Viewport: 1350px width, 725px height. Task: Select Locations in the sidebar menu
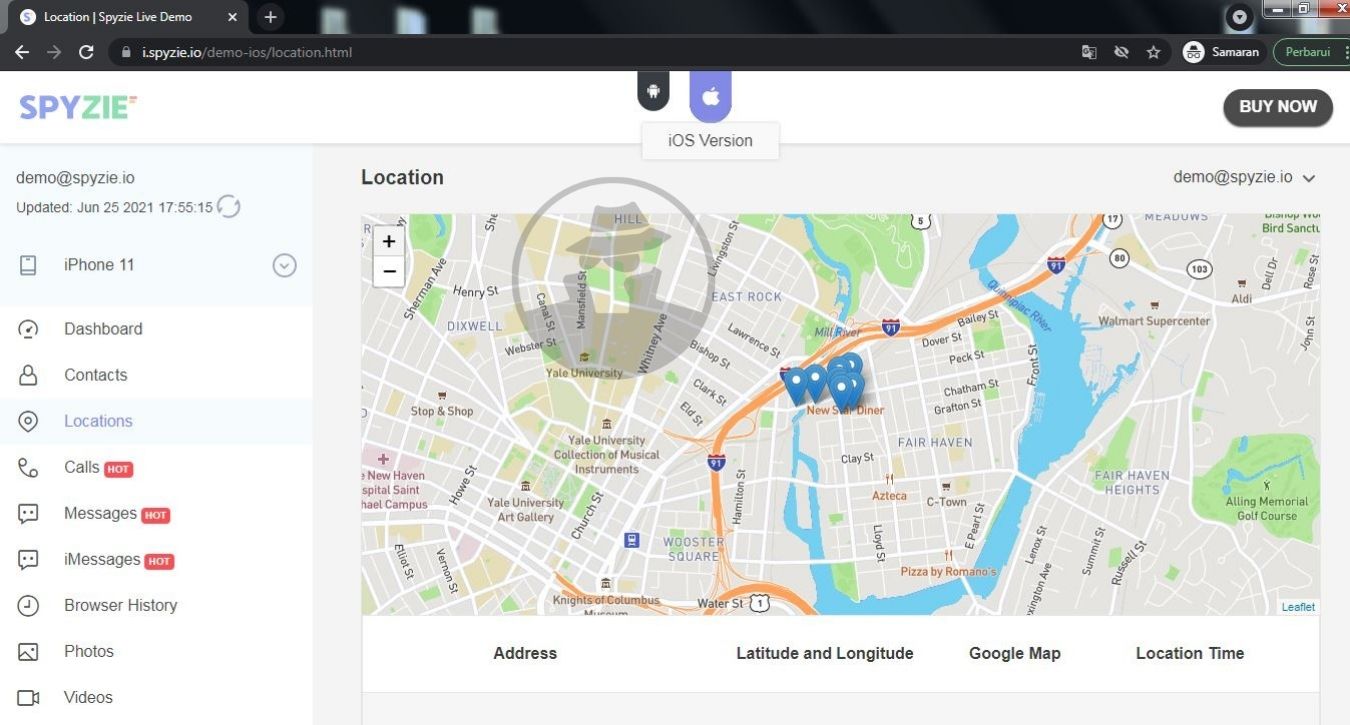[98, 421]
